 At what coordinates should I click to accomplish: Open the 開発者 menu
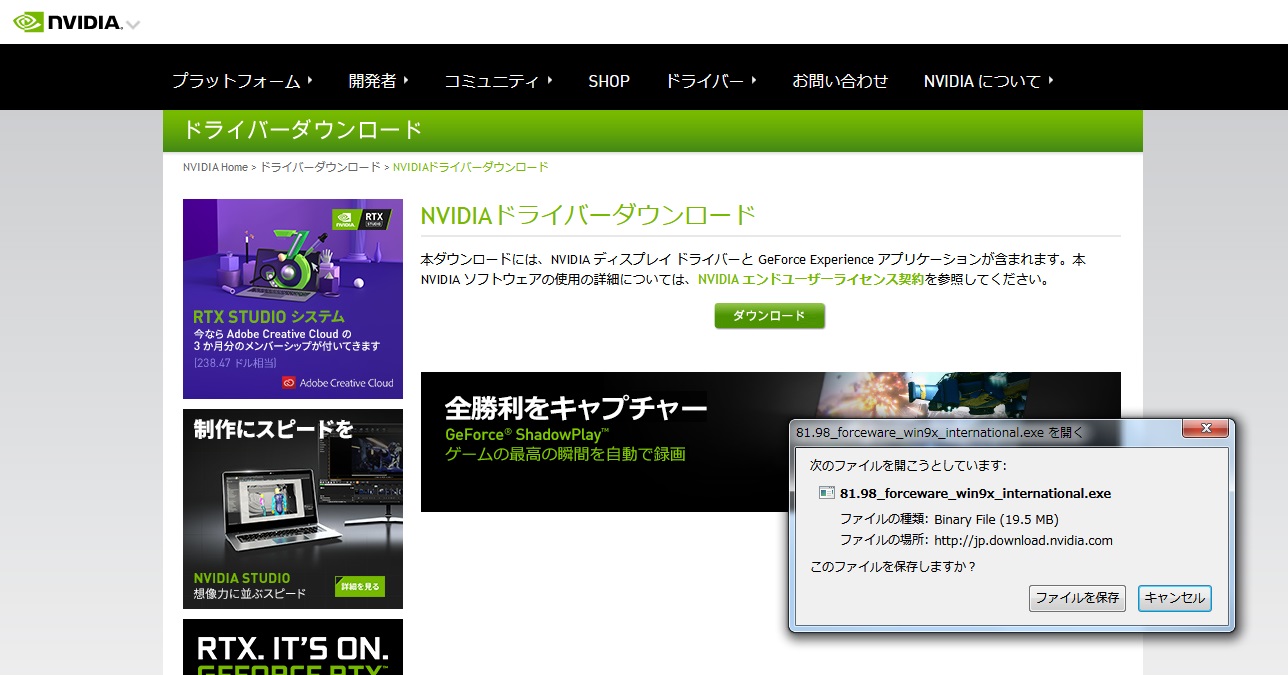pyautogui.click(x=379, y=81)
